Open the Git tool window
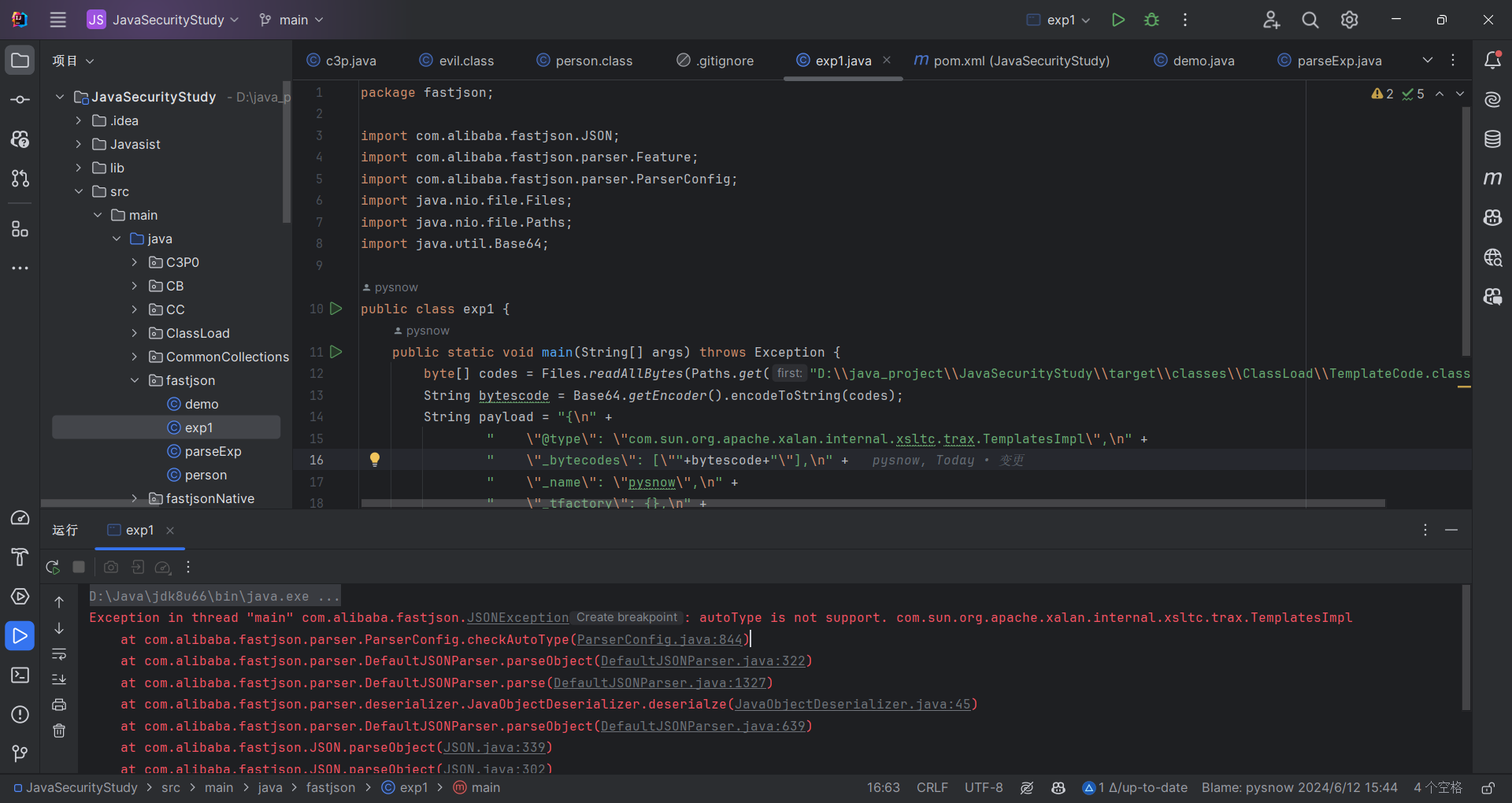This screenshot has height=803, width=1512. (x=20, y=754)
